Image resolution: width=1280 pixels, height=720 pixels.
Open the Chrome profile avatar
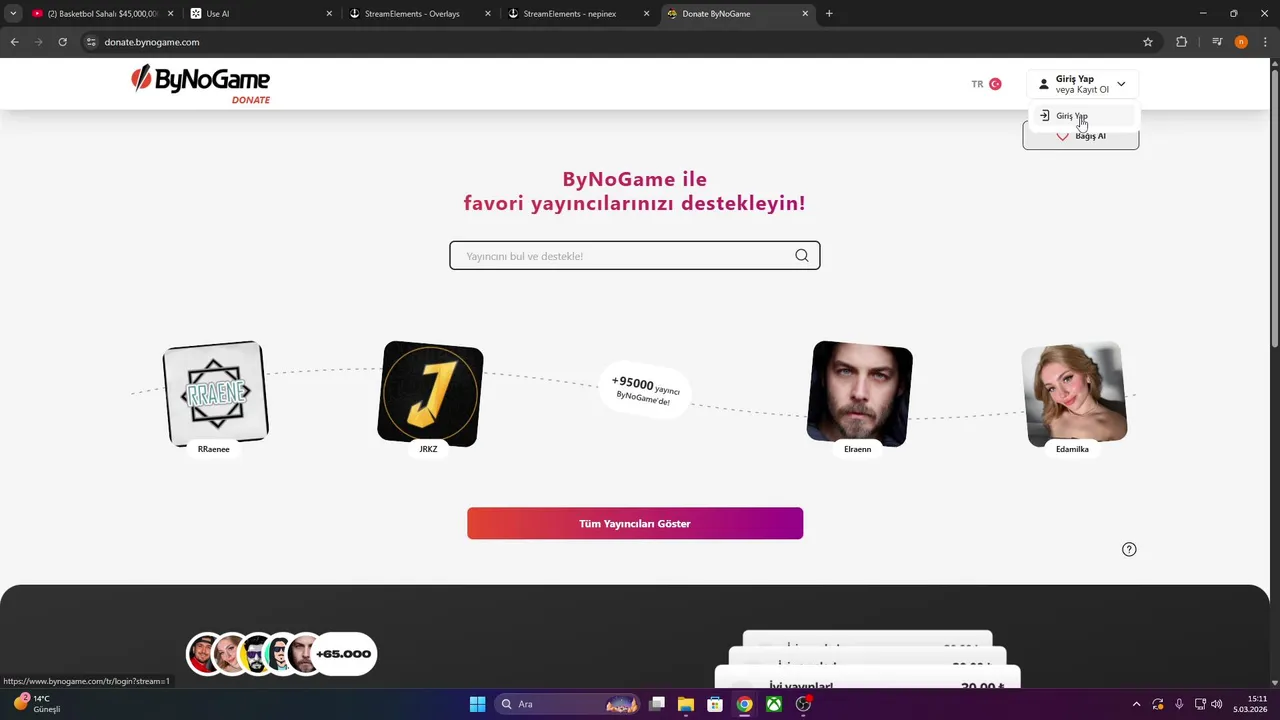click(x=1241, y=42)
